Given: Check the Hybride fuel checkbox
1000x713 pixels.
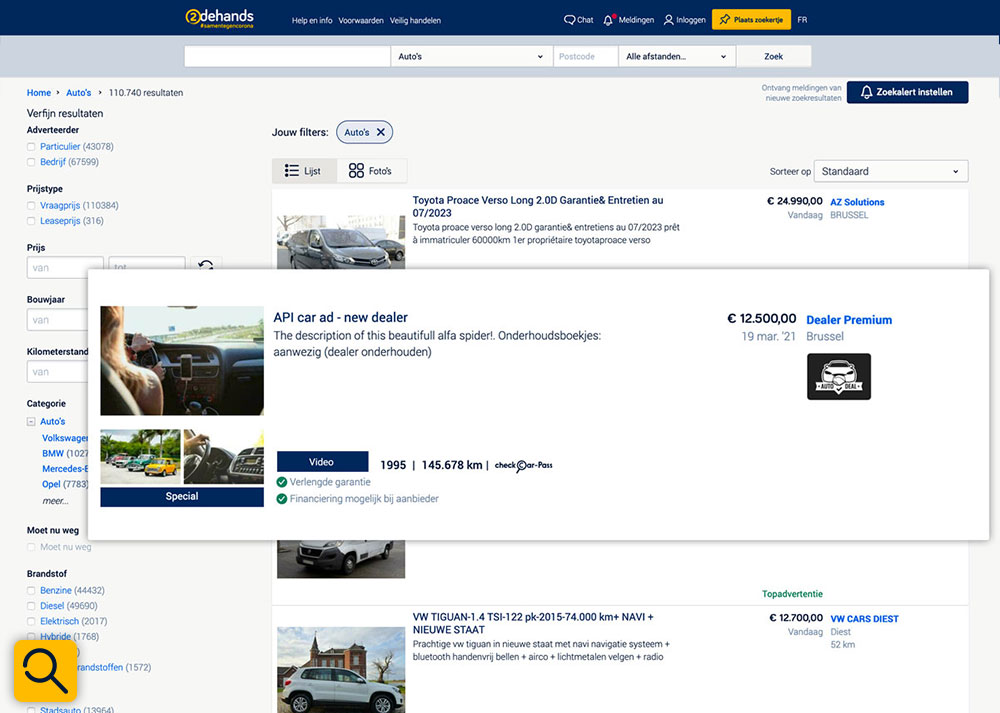Looking at the screenshot, I should [x=31, y=636].
